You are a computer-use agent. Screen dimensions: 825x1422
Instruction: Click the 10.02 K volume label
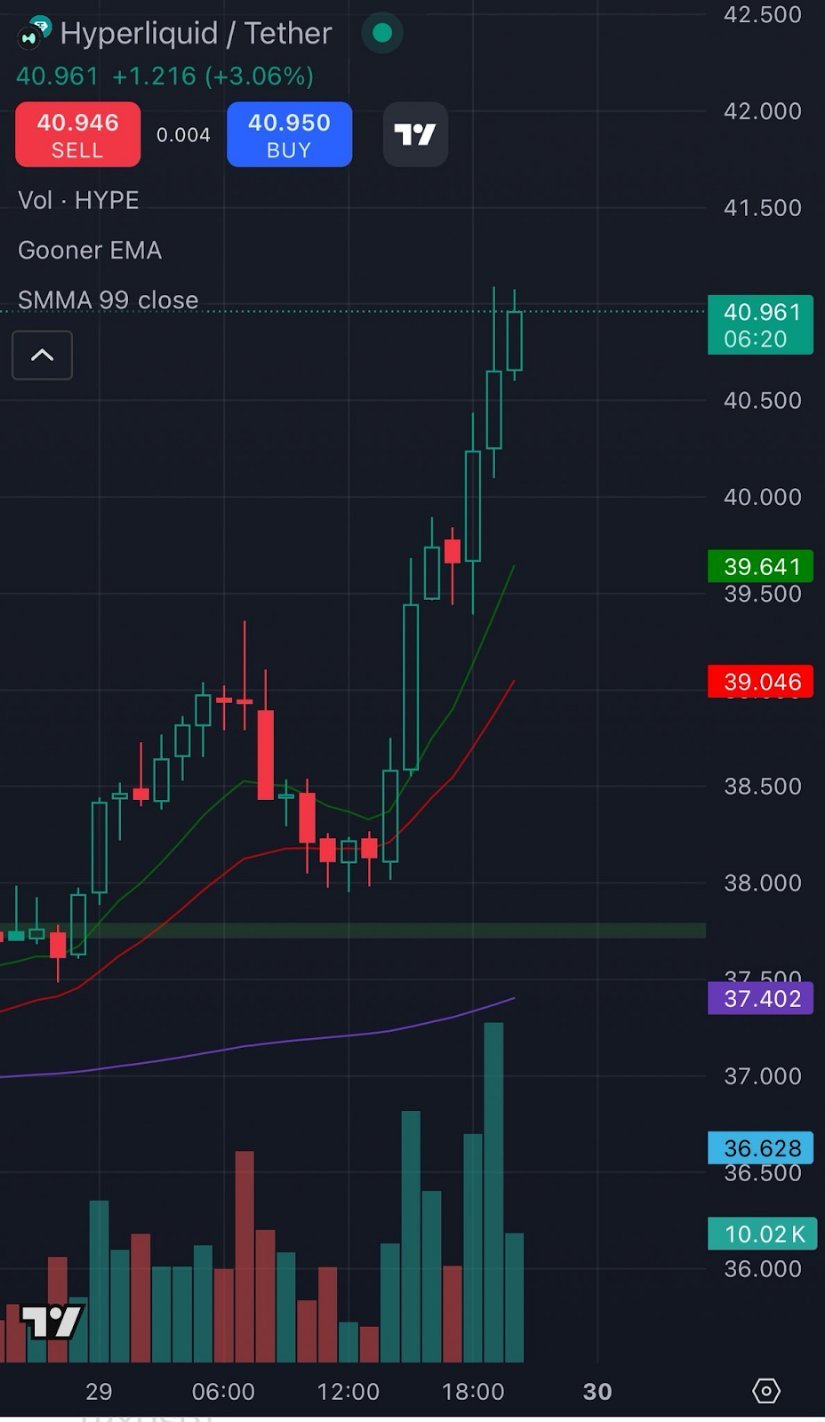coord(762,1234)
